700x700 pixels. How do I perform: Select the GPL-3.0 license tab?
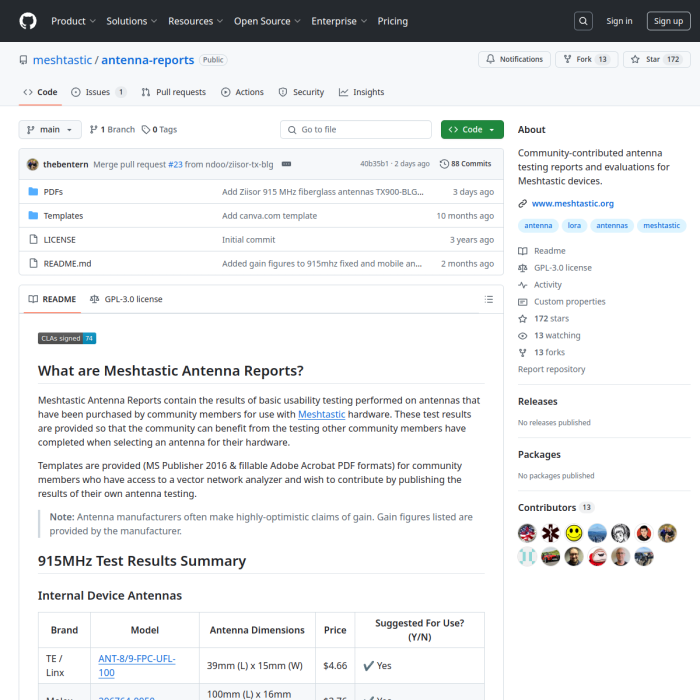(126, 299)
